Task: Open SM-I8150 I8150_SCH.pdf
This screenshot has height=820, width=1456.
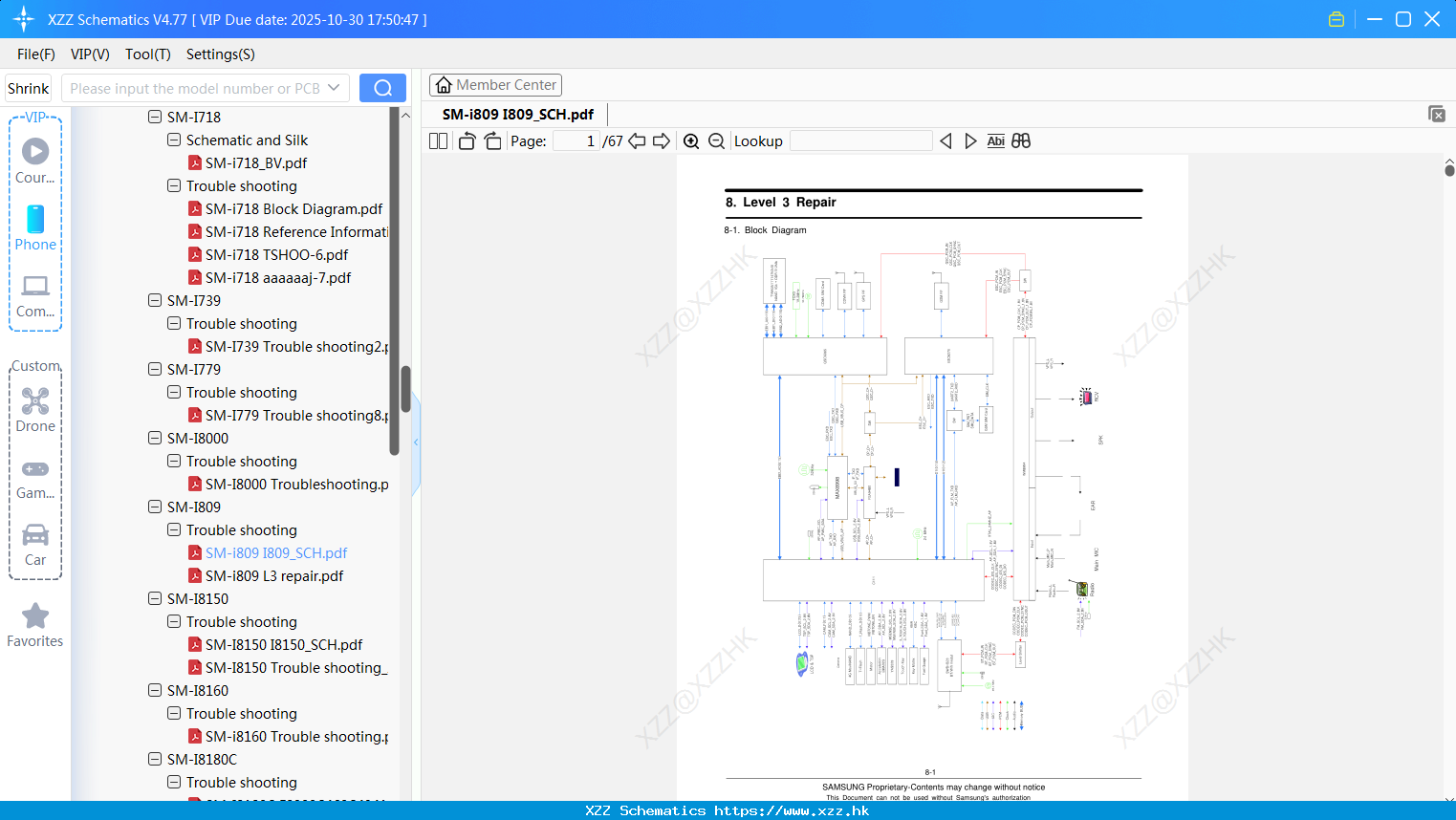Action: 284,644
